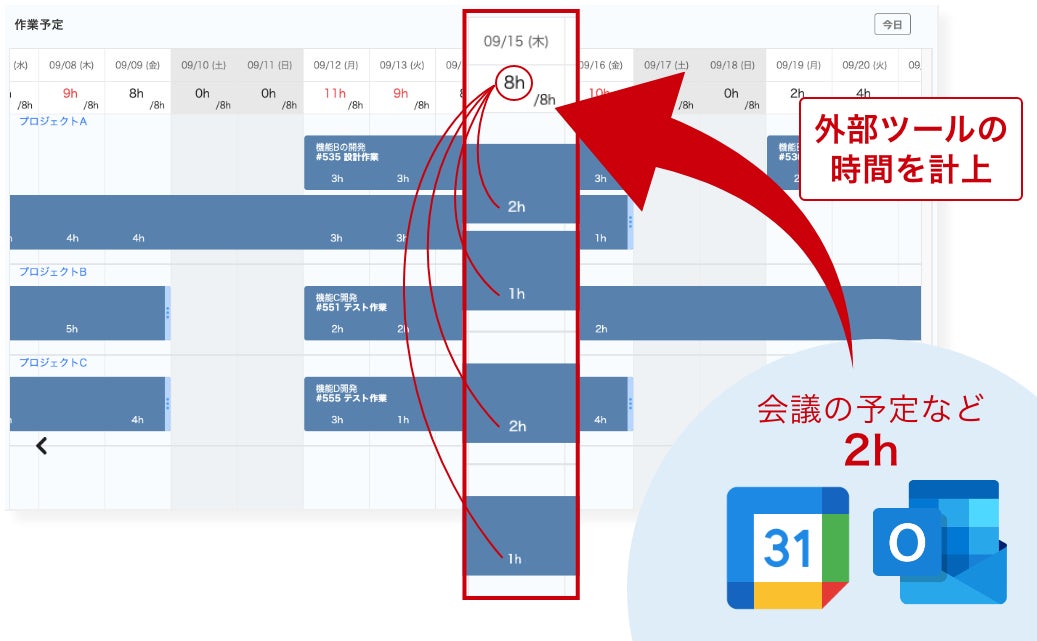This screenshot has width=1037, height=641.
Task: Click the 2h total under 09/19
Action: tap(798, 93)
